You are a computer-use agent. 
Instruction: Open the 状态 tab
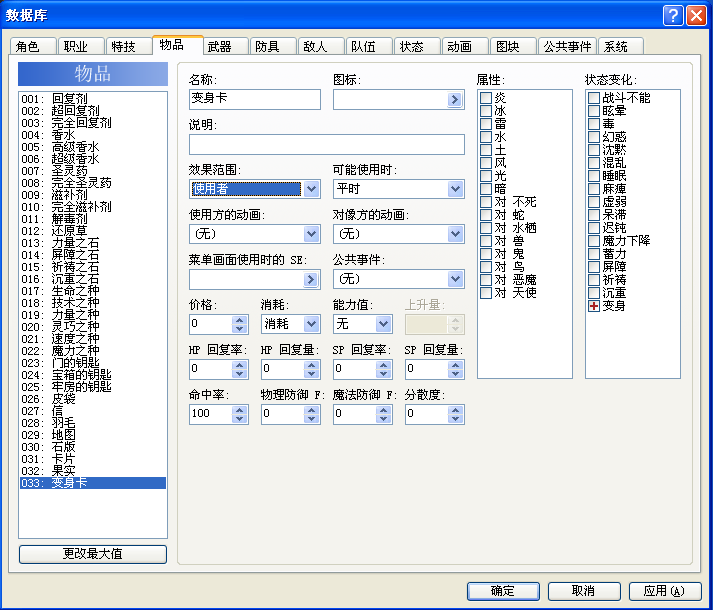[x=417, y=46]
